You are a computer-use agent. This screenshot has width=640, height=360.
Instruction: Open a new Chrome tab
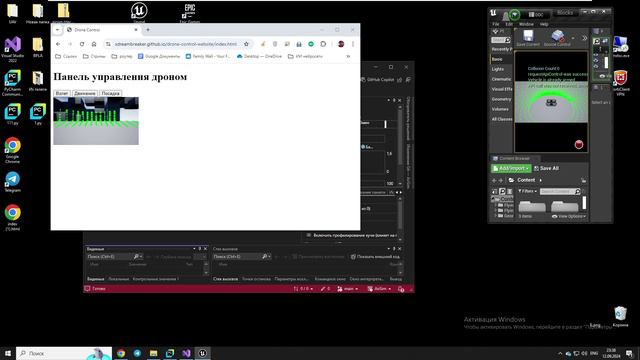coord(148,30)
